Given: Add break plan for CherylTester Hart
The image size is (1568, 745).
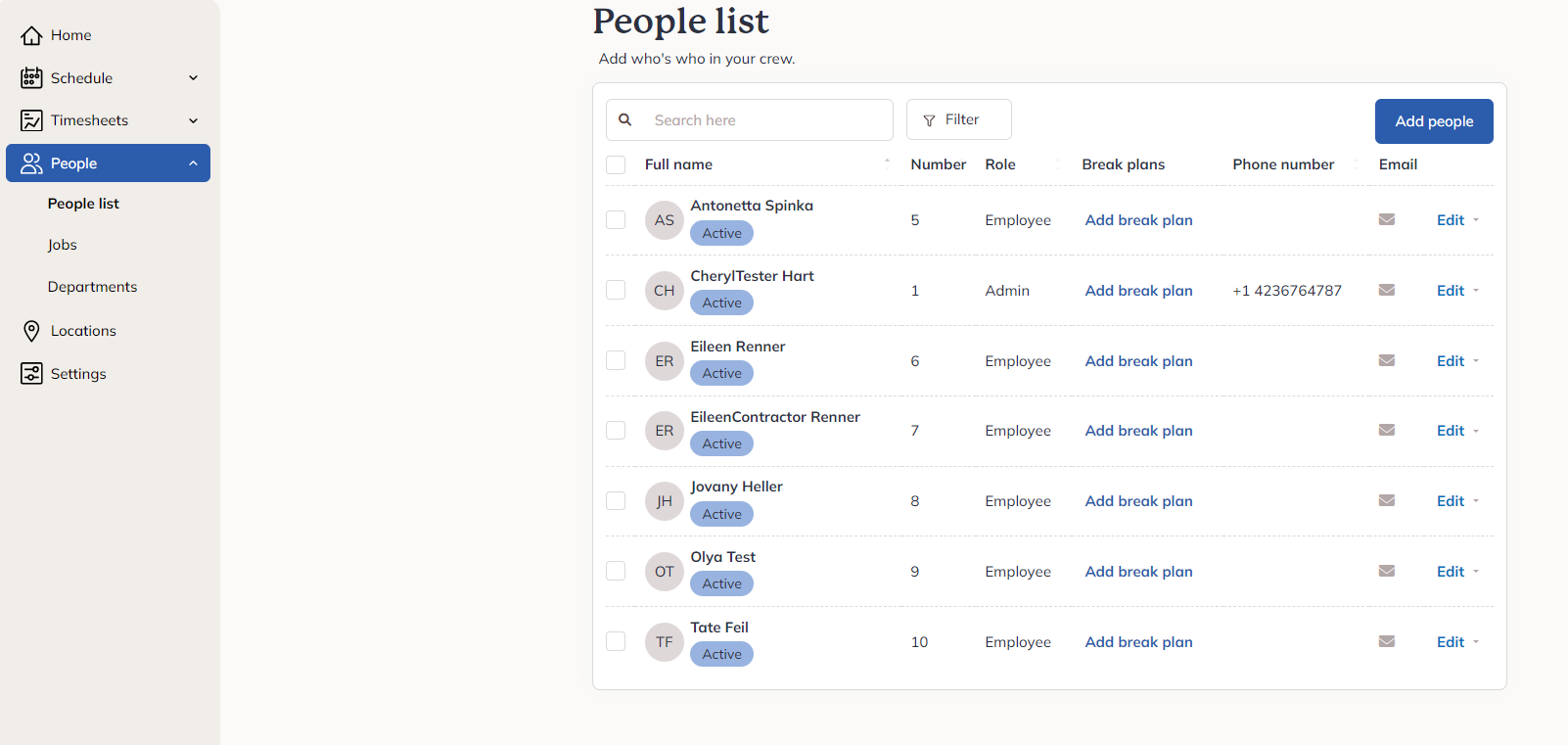Looking at the screenshot, I should 1138,291.
